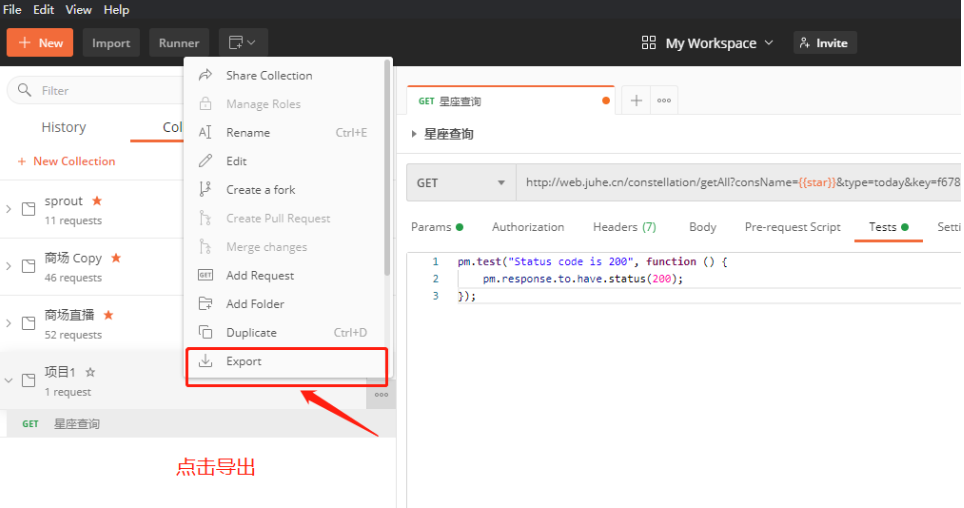Select the GET 星座查询 request tab
This screenshot has width=964, height=508.
coord(510,101)
